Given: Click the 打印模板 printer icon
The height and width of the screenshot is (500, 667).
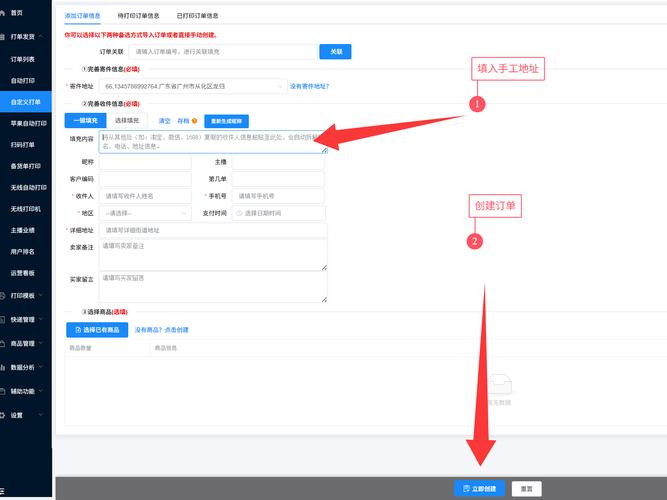Looking at the screenshot, I should (x=3, y=295).
